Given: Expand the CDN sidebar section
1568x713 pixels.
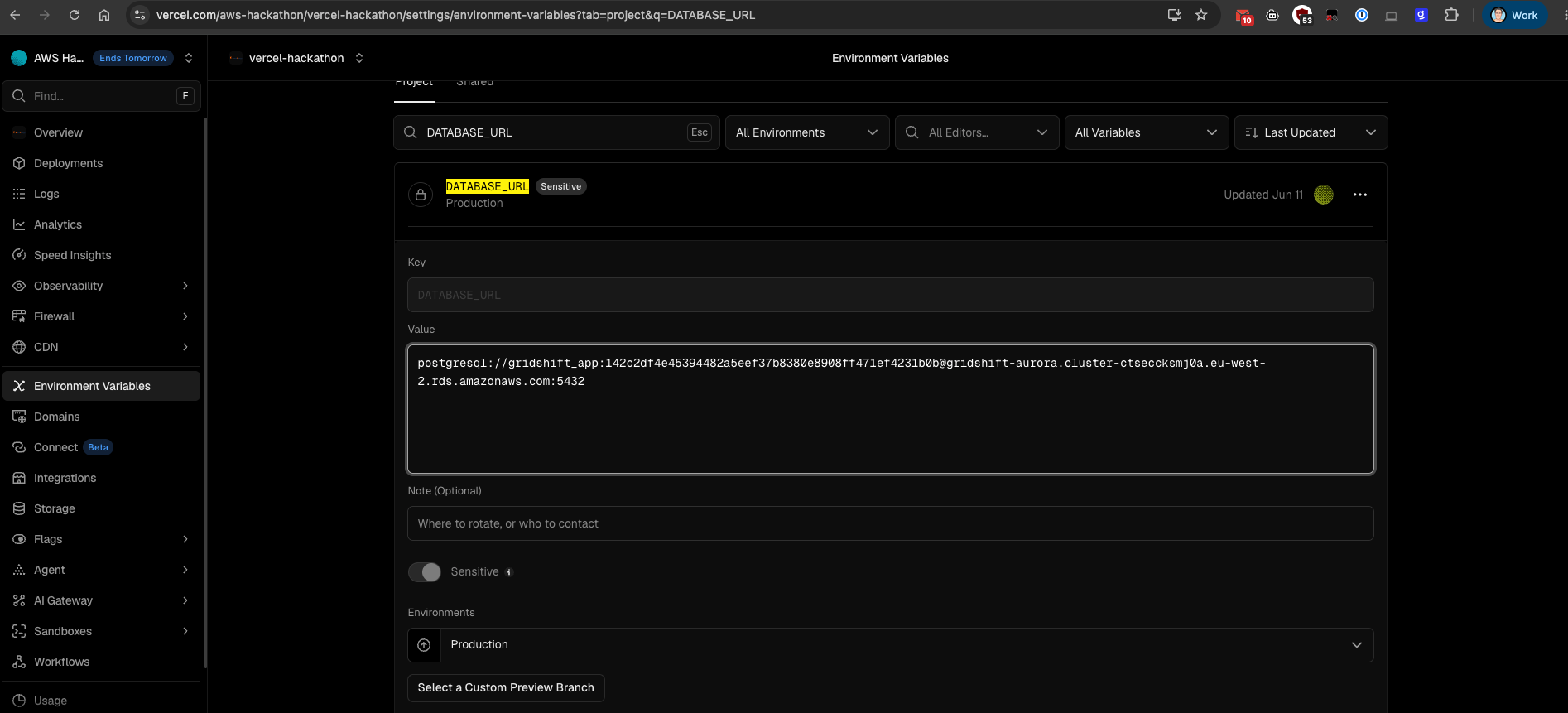Looking at the screenshot, I should (185, 347).
